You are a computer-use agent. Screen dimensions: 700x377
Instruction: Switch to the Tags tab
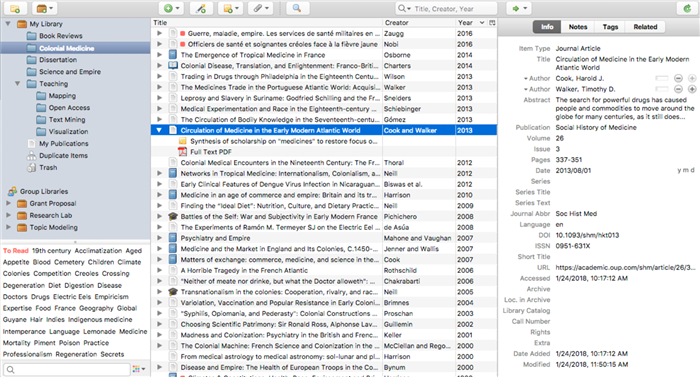(610, 27)
